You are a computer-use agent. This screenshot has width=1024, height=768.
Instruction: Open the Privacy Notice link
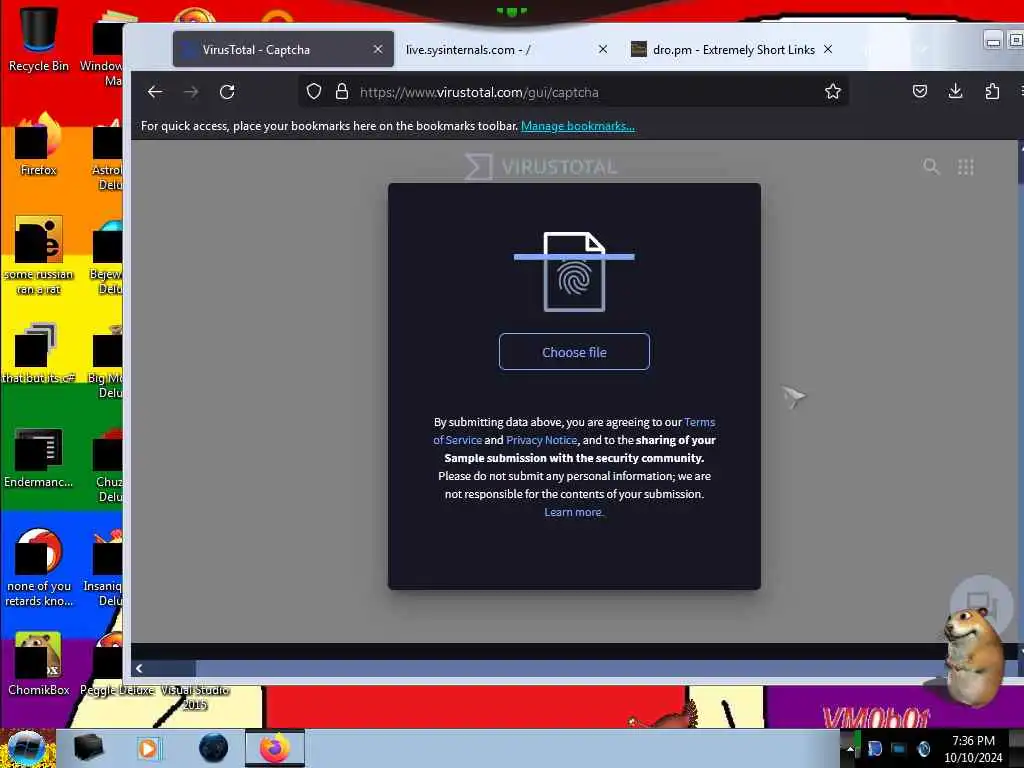[x=541, y=440]
